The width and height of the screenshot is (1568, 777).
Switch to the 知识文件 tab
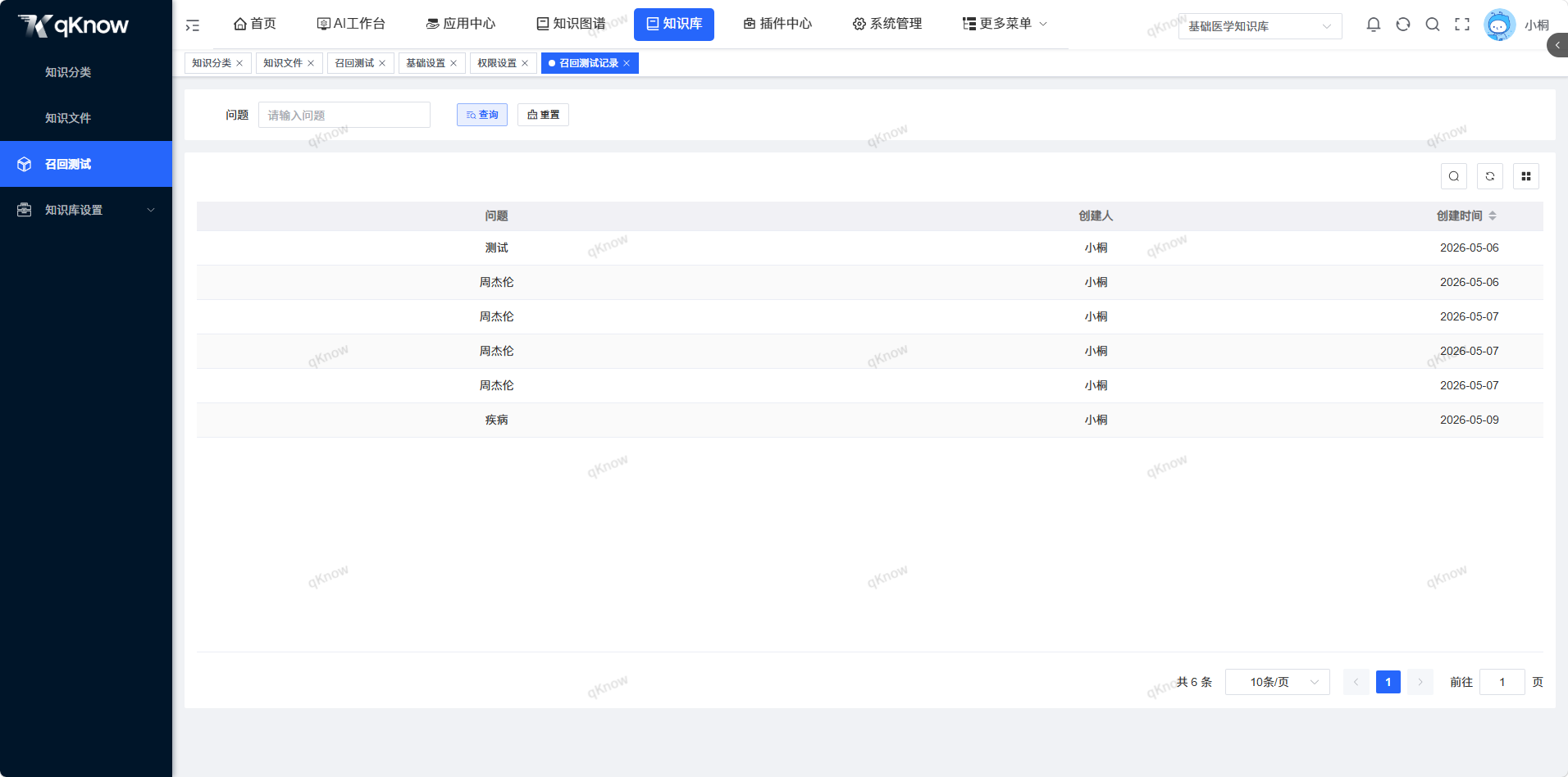point(283,63)
